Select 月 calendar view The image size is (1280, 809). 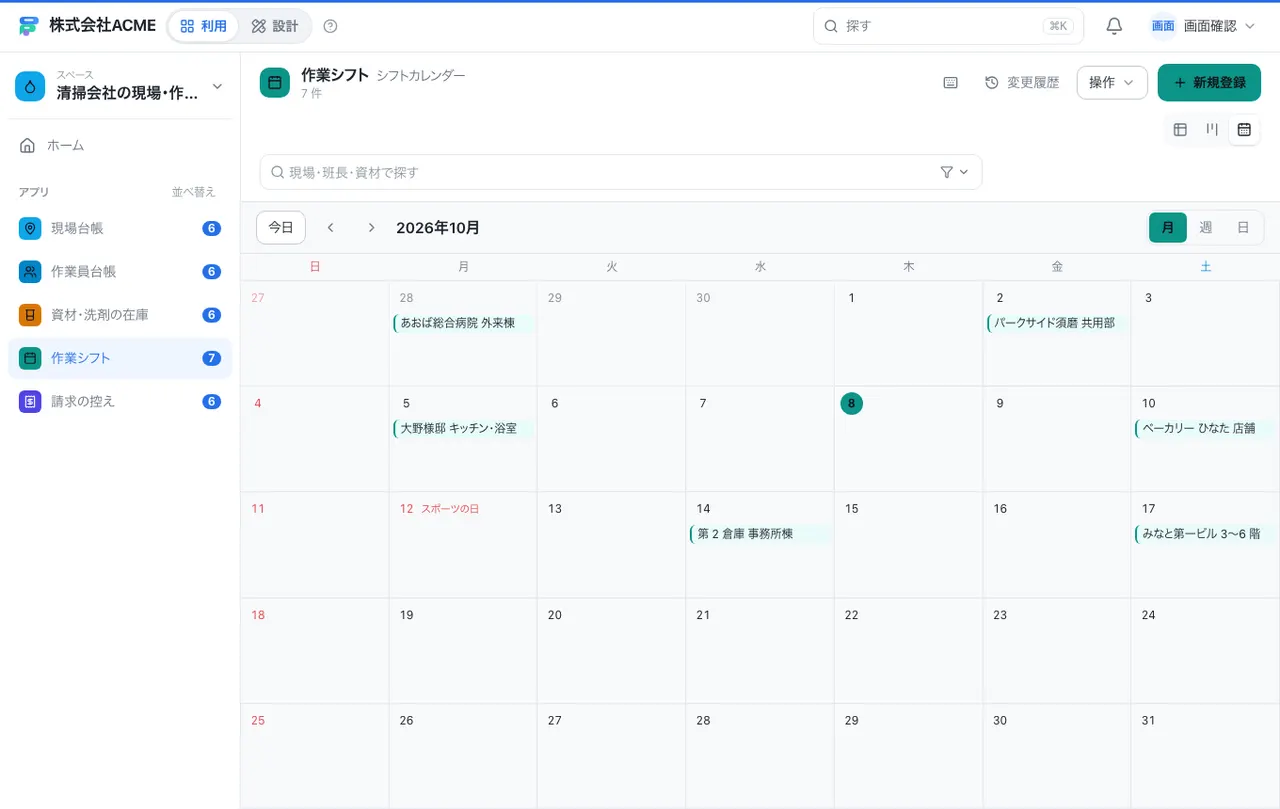tap(1168, 227)
